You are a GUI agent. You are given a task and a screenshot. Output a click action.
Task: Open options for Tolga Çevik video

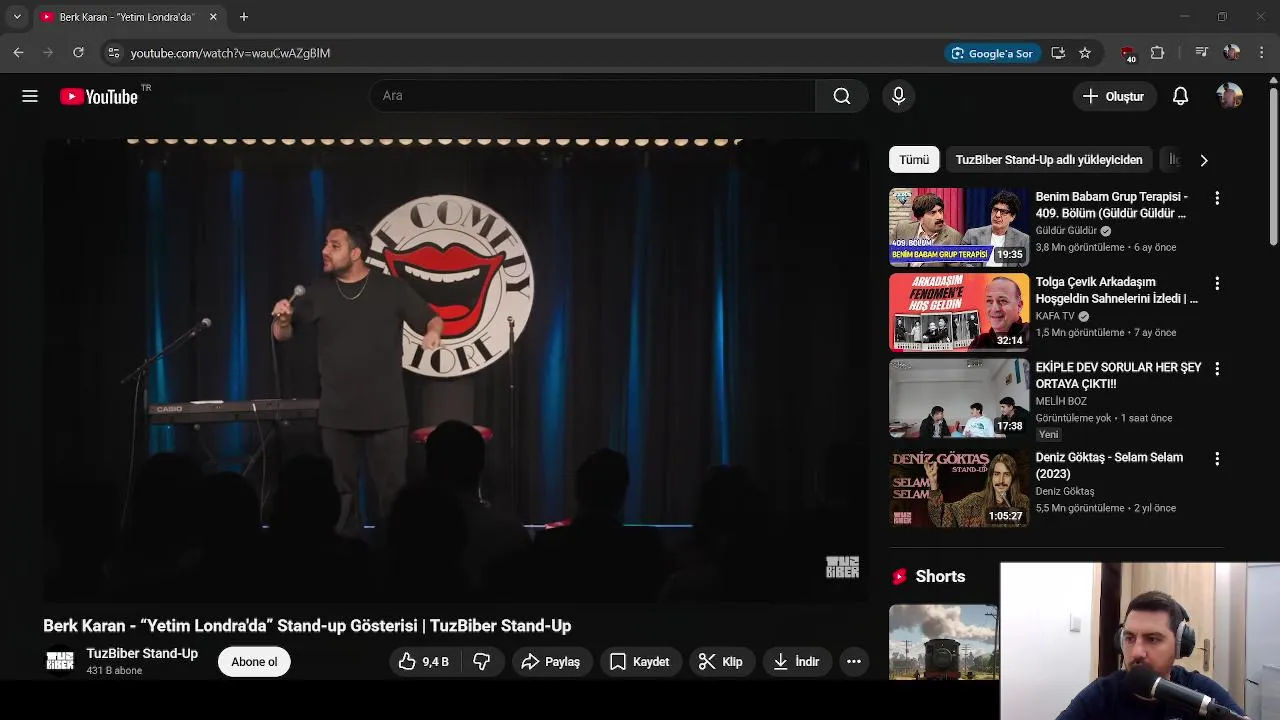click(1217, 283)
